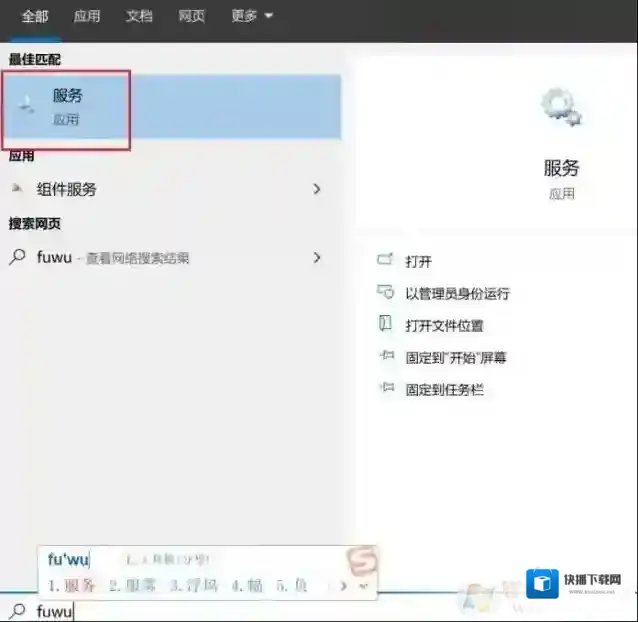
Task: Click the search magnifier icon in taskbar
Action: point(17,610)
